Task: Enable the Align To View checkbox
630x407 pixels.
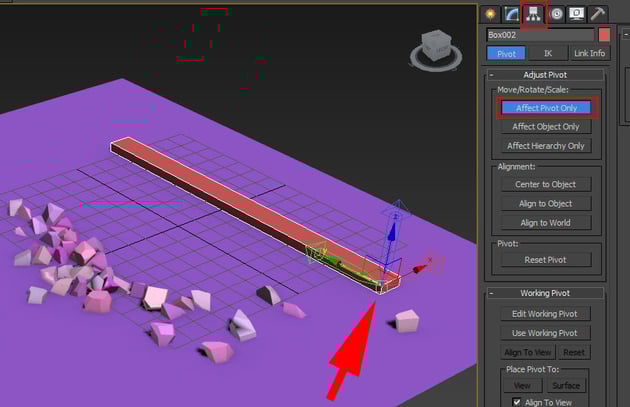Action: [x=516, y=401]
